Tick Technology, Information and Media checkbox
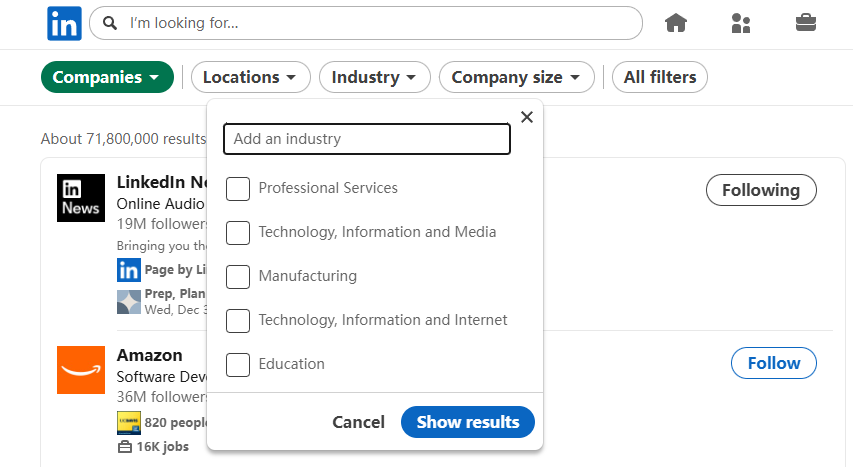 click(x=238, y=233)
